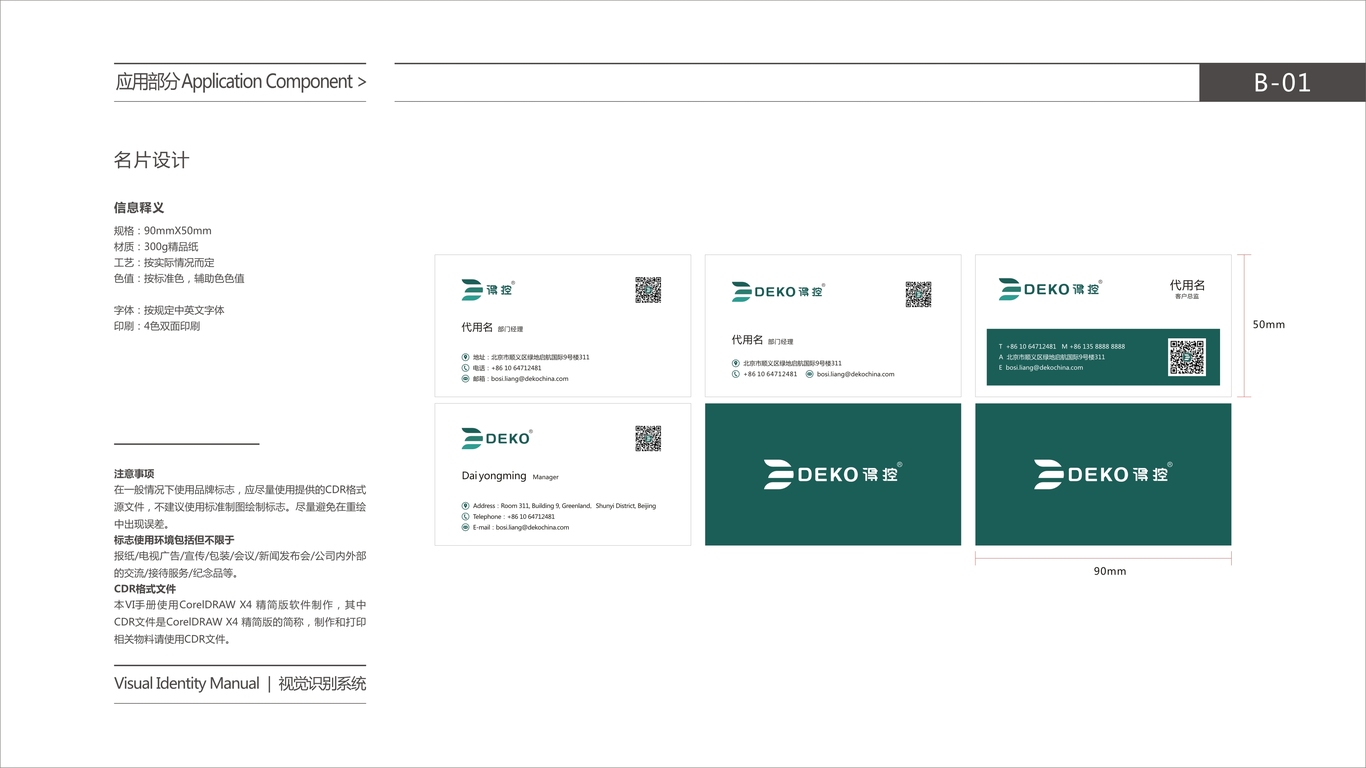Screen dimensions: 1366x768
Task: Click the 邮箱：bosi.liang@dekochina.com line
Action: [521, 379]
